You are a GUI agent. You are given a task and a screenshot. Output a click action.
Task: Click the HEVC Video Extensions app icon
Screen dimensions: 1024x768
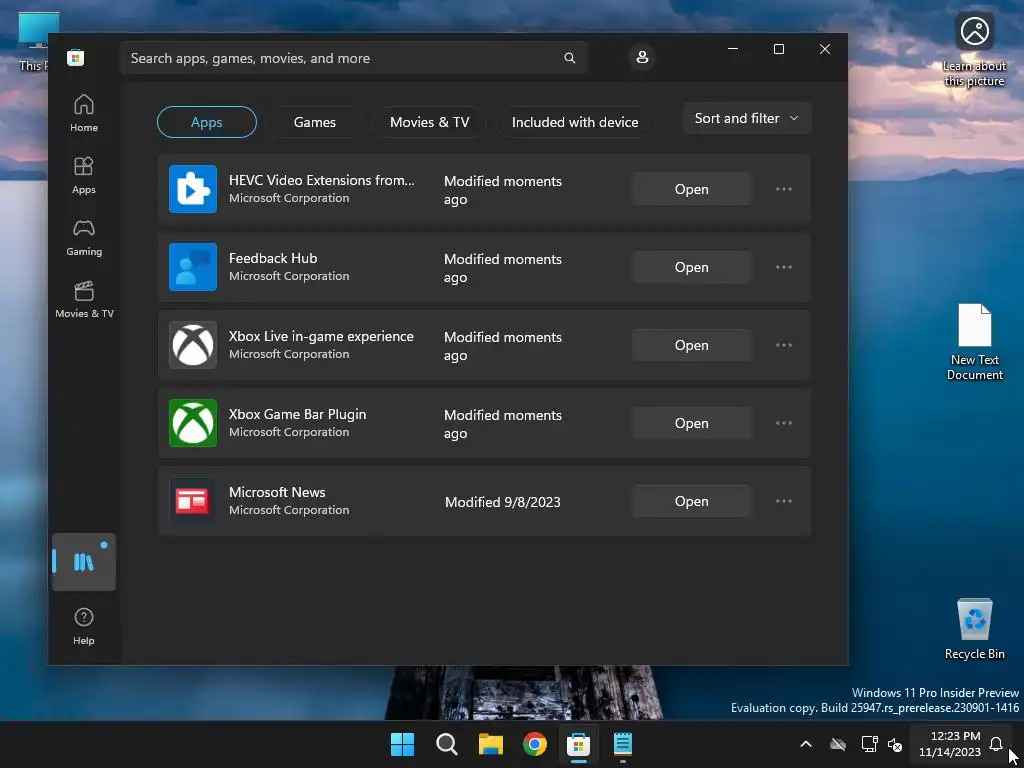tap(193, 189)
